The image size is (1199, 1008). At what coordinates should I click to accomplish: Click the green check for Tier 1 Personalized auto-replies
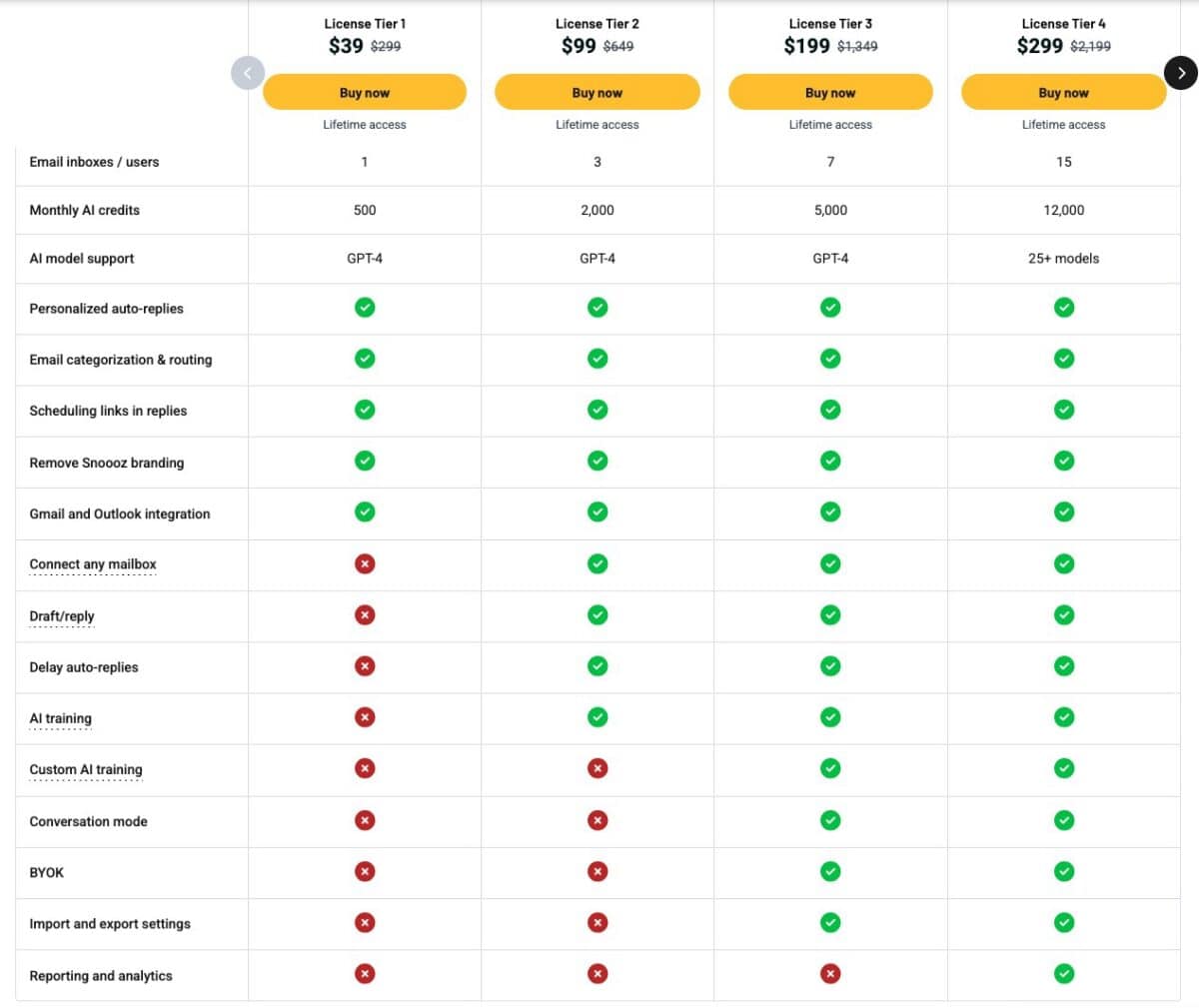pyautogui.click(x=365, y=308)
